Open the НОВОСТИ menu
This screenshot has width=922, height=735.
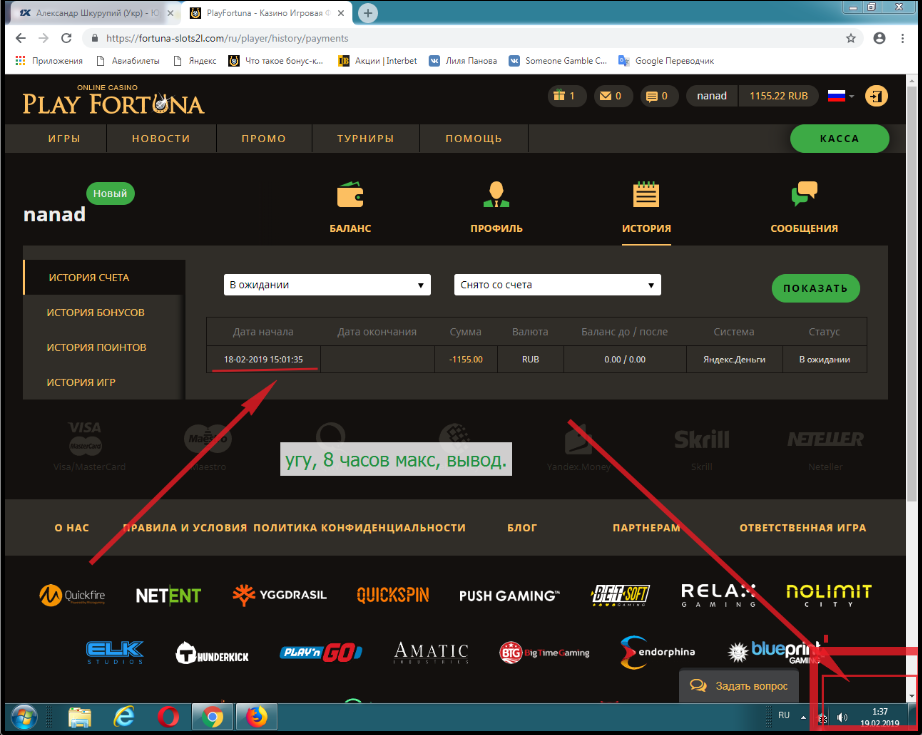[161, 139]
